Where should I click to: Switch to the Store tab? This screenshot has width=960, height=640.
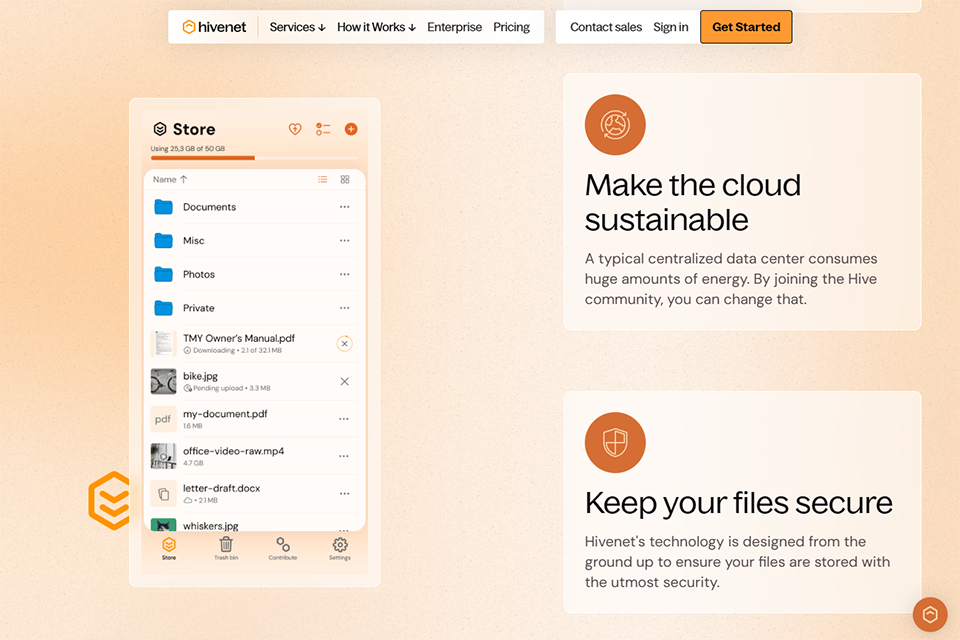tap(169, 548)
